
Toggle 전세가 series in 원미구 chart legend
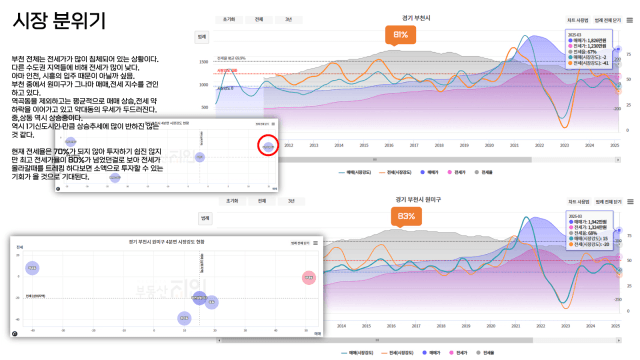tap(459, 353)
